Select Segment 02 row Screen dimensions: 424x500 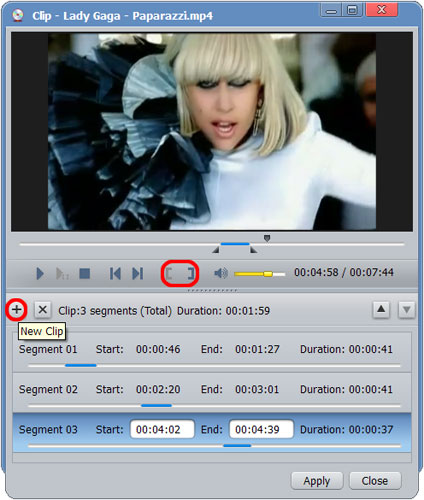coord(212,393)
